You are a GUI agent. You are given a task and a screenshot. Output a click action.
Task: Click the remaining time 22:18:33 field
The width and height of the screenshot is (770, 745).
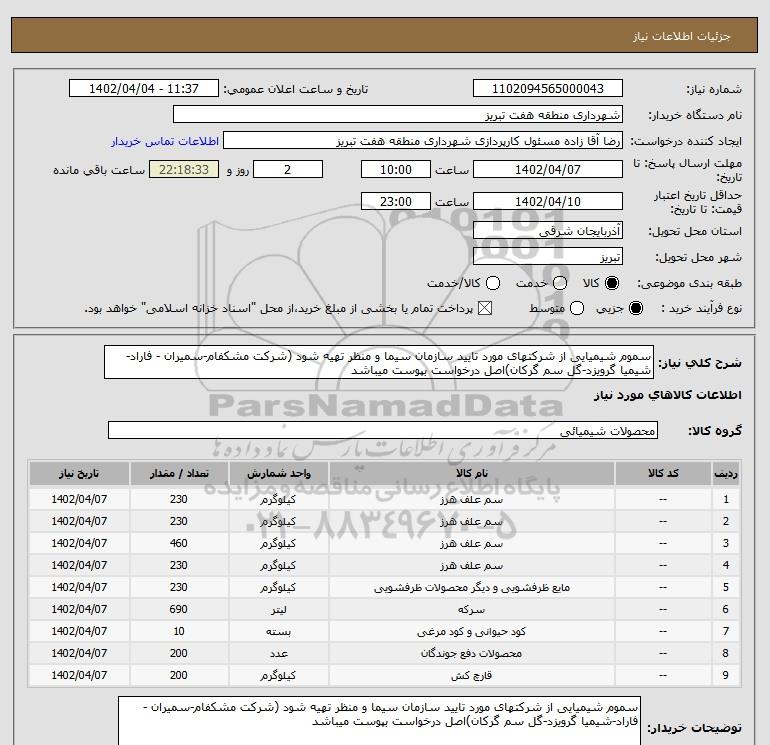(x=184, y=169)
